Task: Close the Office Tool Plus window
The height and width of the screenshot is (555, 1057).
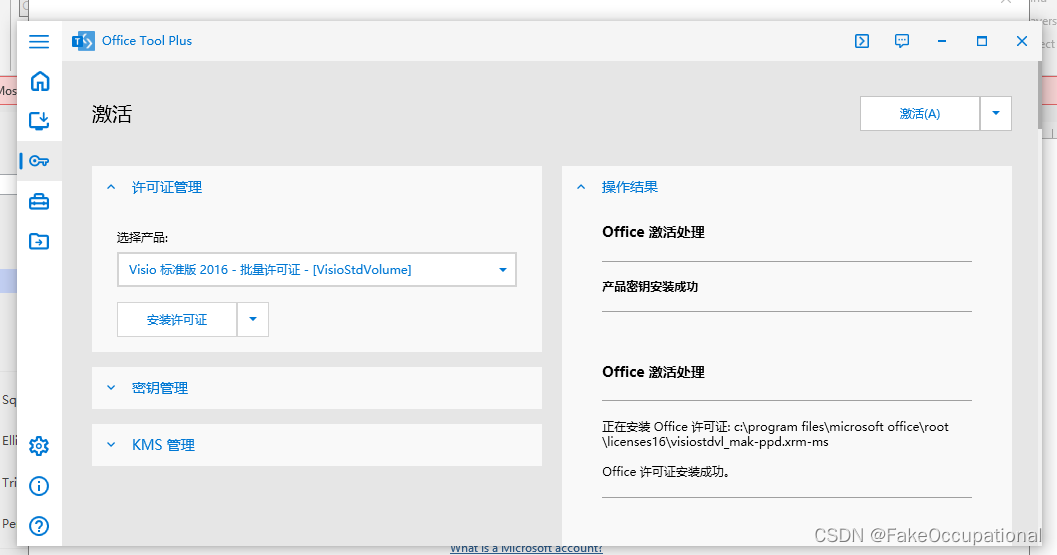Action: [x=1022, y=41]
